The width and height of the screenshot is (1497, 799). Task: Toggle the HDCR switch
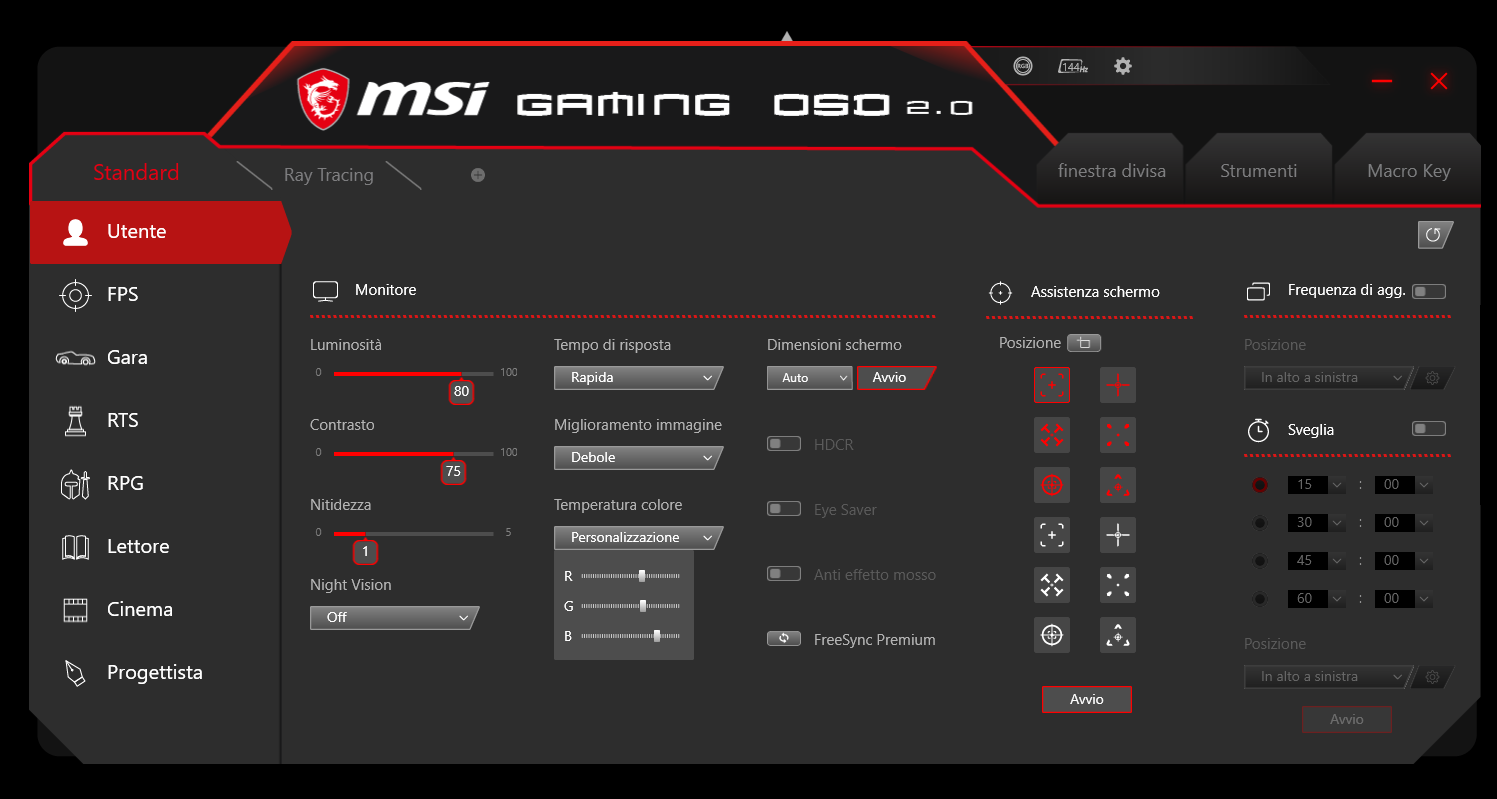784,444
